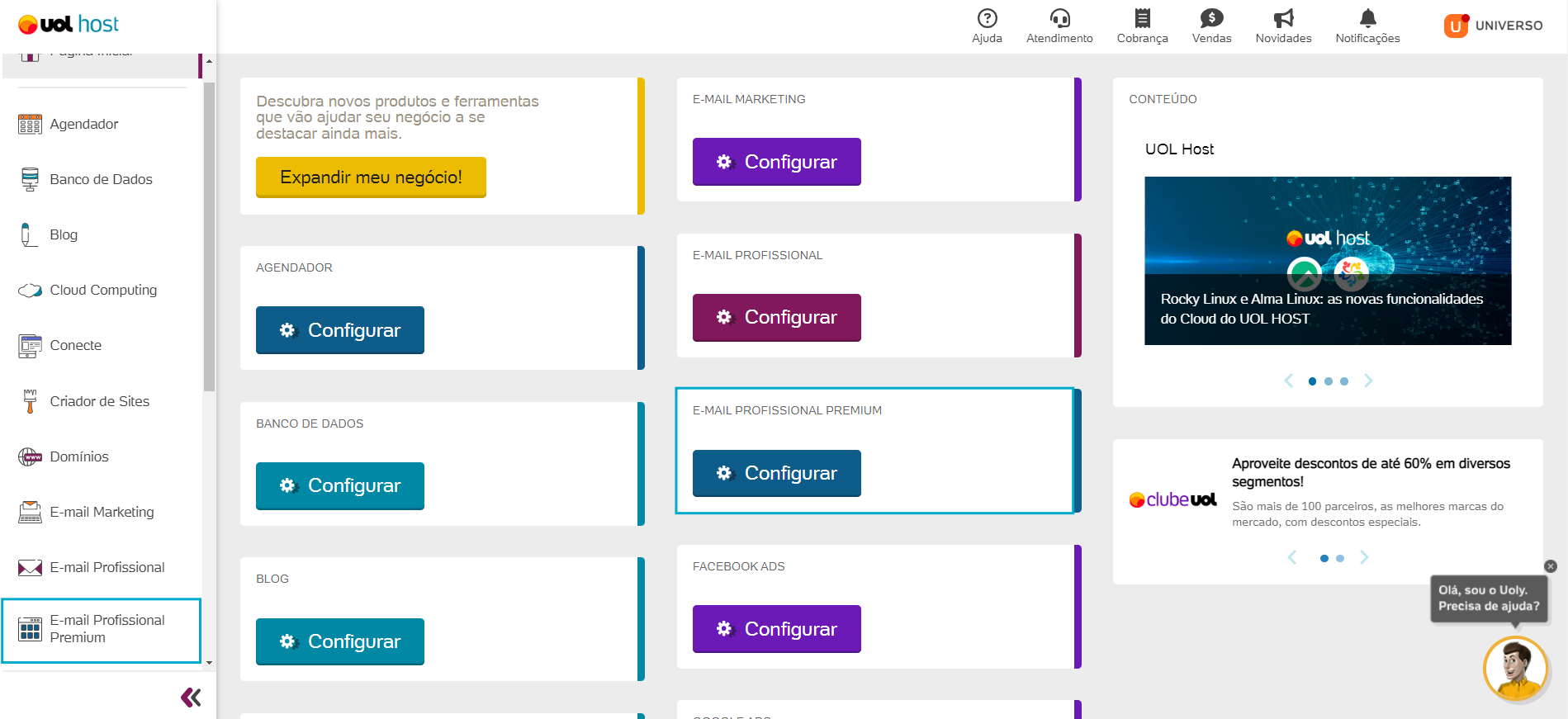Select third Conteúdo carousel dot
1568x719 pixels.
click(1344, 381)
